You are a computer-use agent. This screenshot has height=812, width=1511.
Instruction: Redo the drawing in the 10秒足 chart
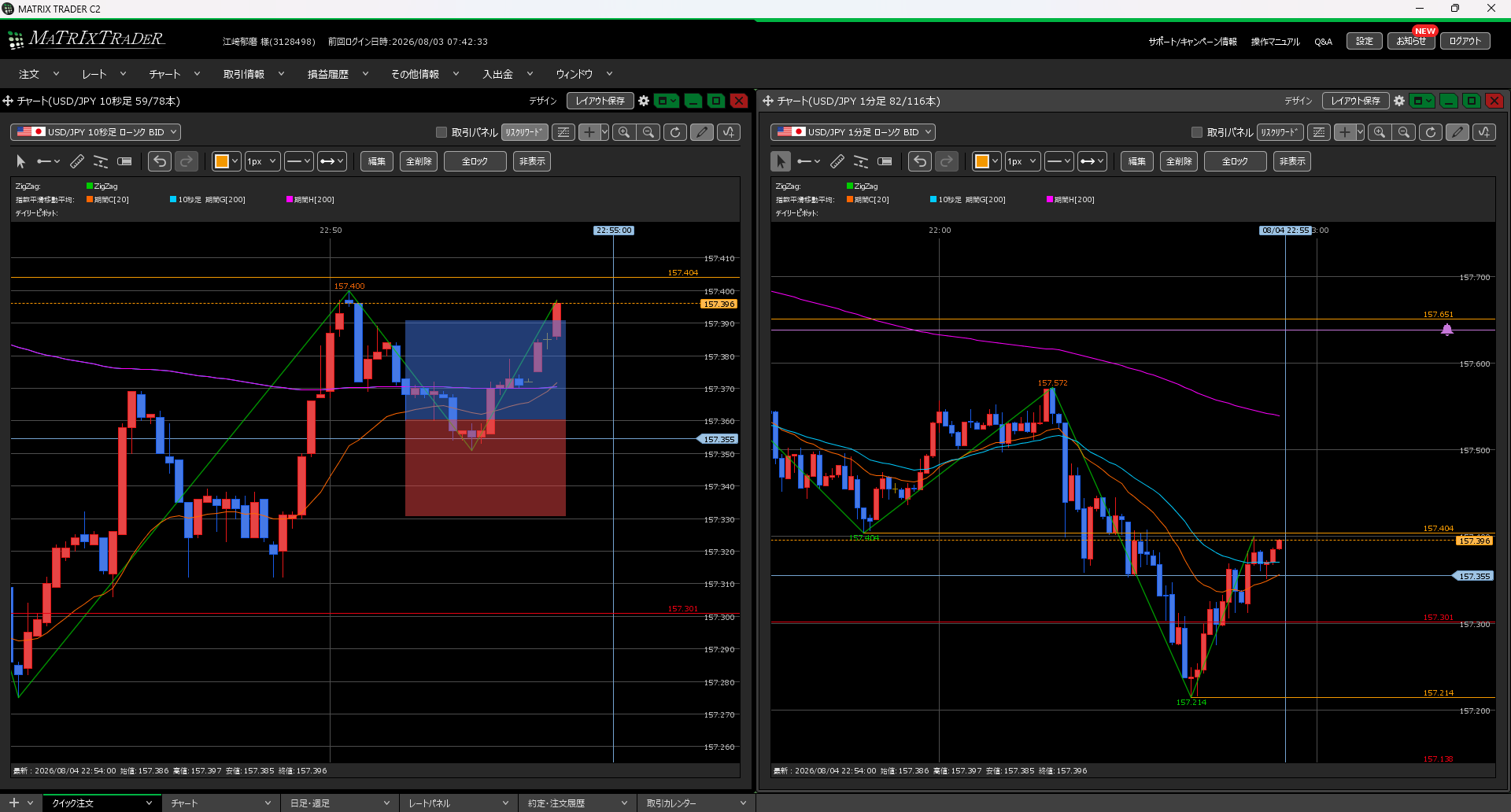(x=187, y=161)
